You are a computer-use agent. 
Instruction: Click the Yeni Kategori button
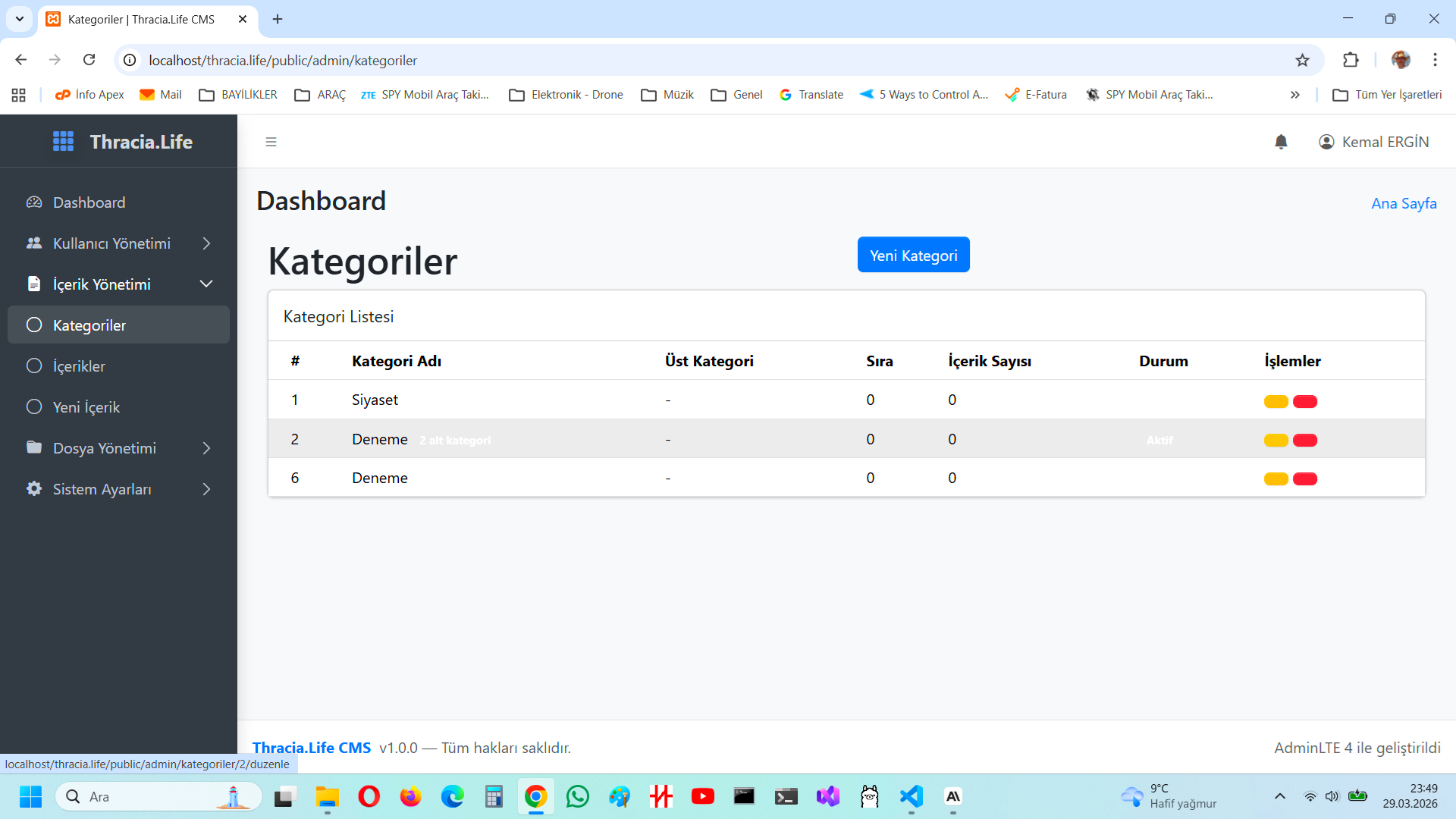click(x=913, y=255)
